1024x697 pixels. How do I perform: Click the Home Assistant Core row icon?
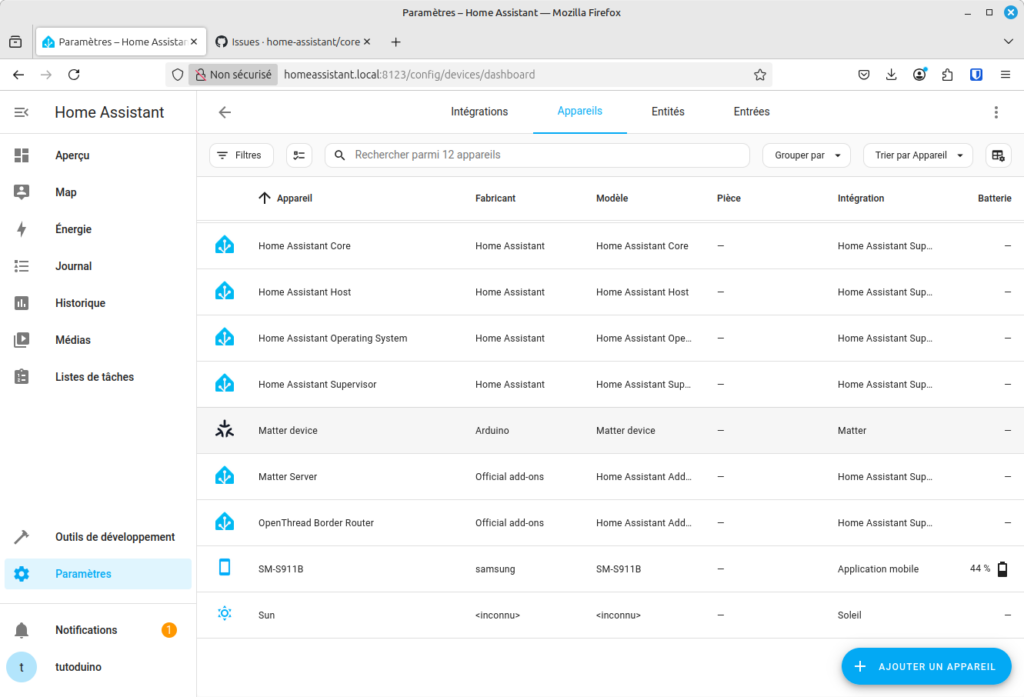pos(225,245)
